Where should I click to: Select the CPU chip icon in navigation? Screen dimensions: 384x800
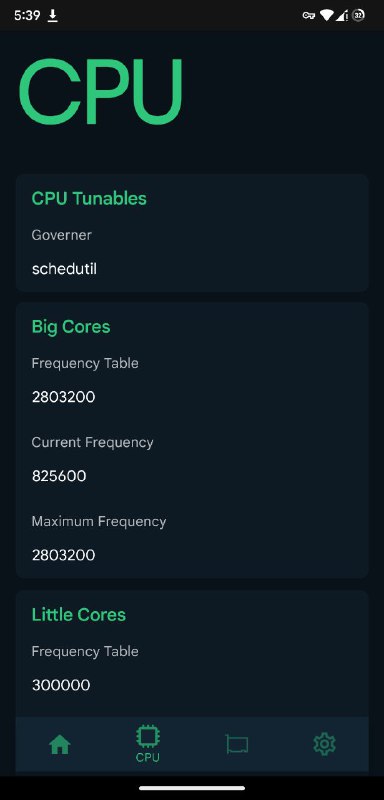(148, 737)
